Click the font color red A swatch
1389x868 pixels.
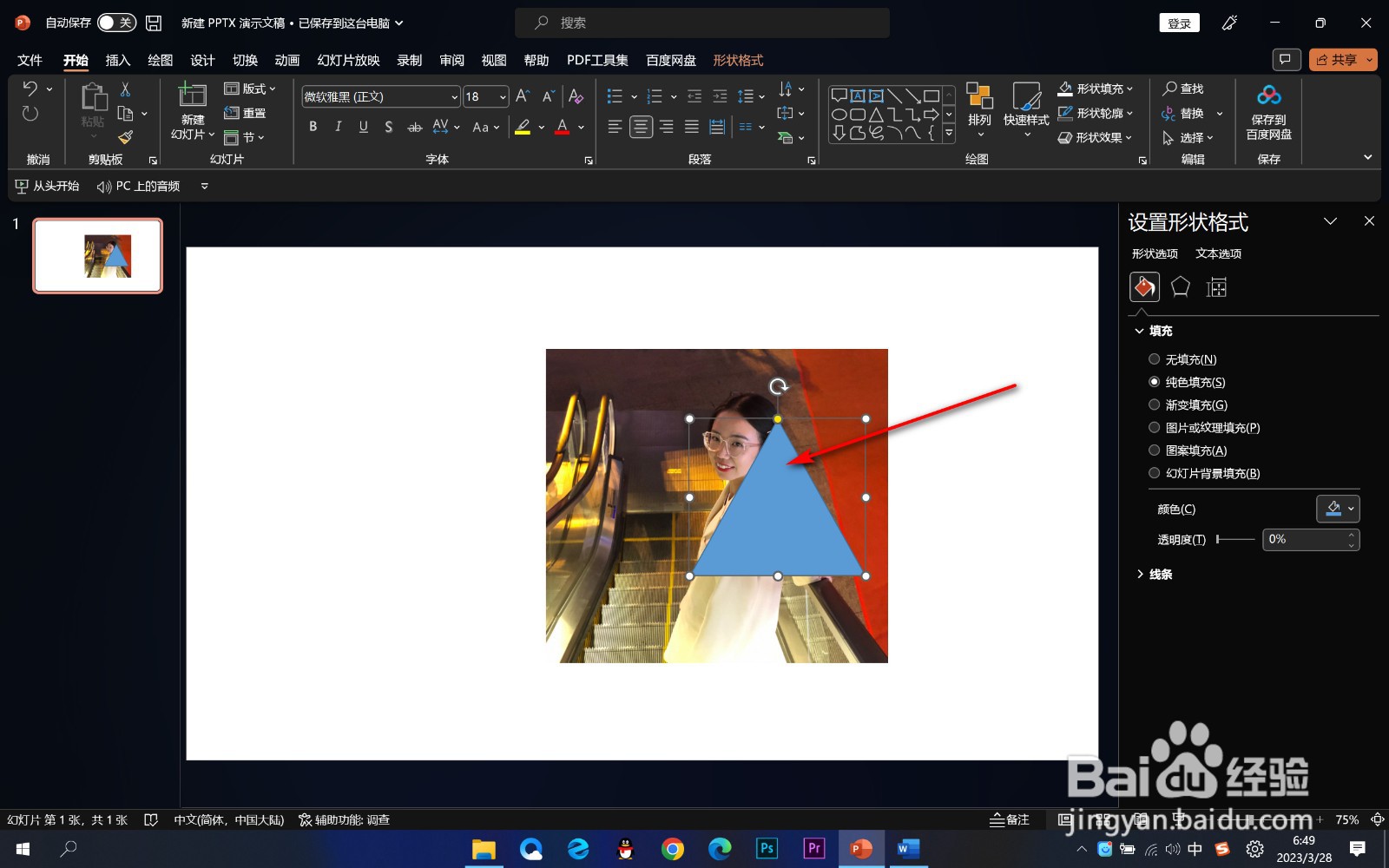pos(563,127)
